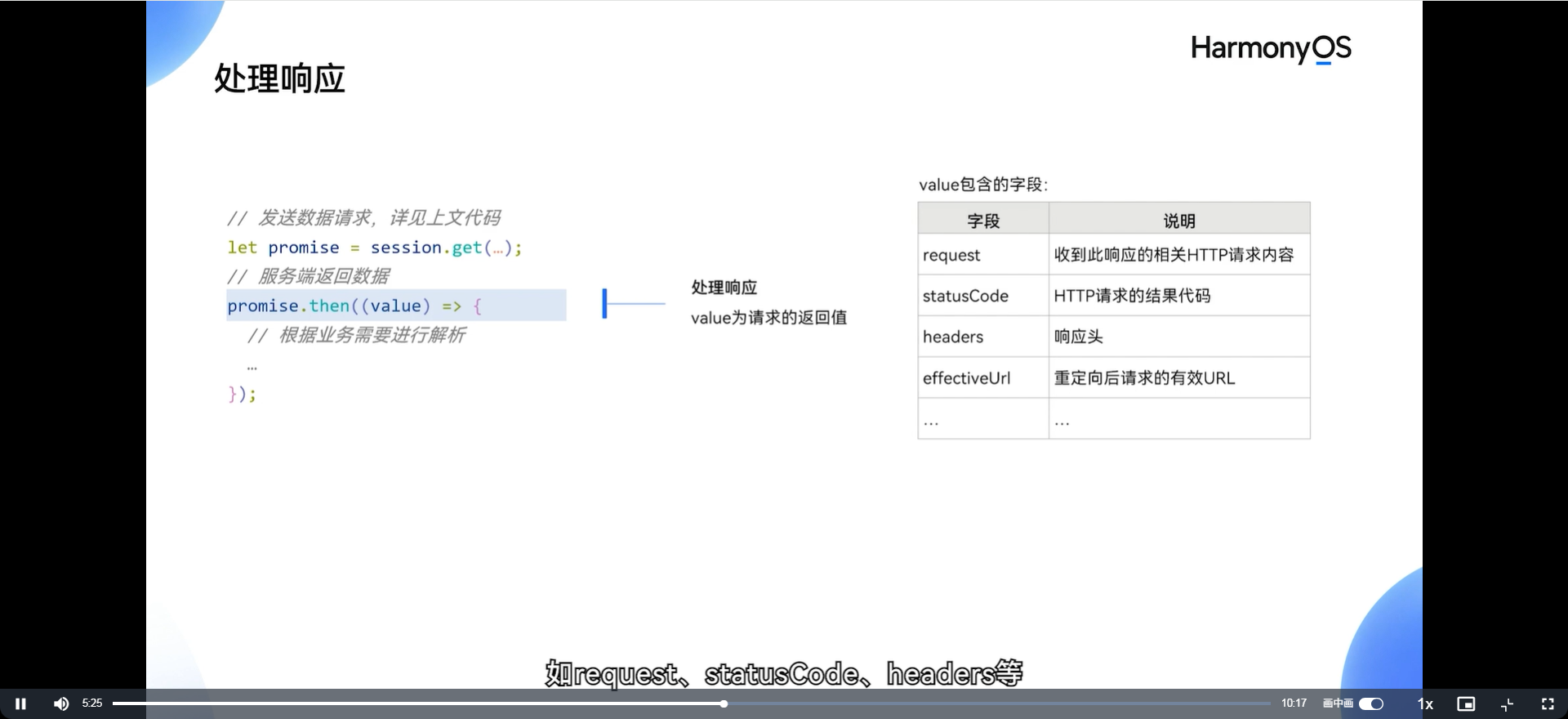
Task: Click the current time 5:25 label
Action: click(x=92, y=703)
